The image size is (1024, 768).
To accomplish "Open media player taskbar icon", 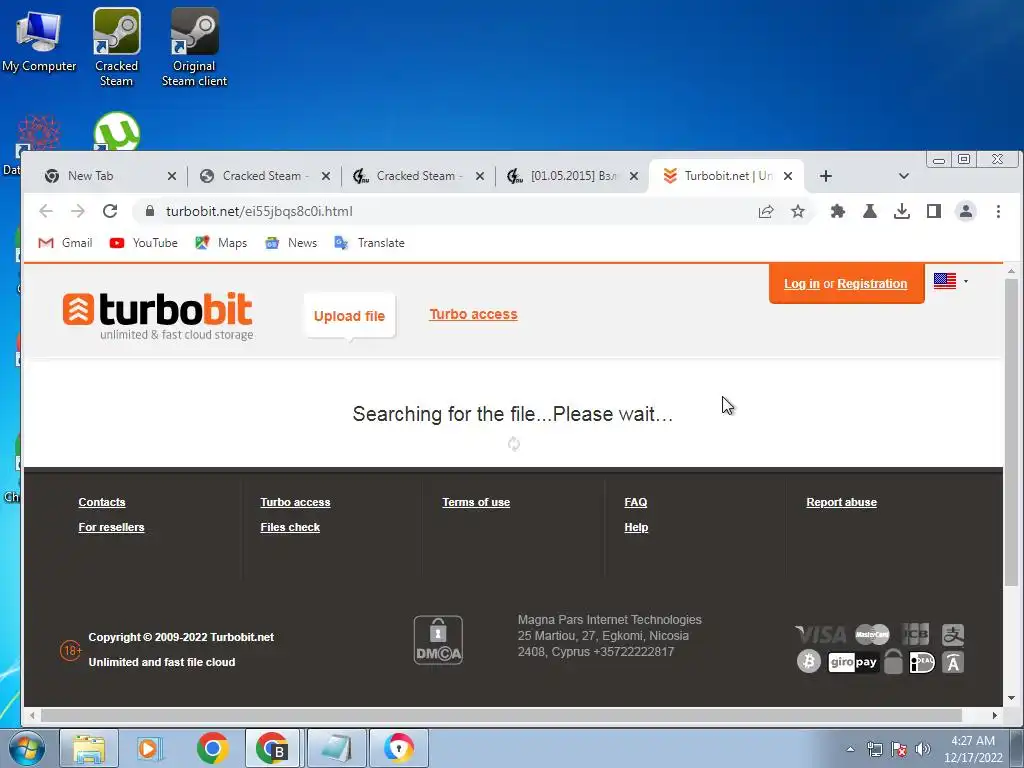I will (149, 748).
